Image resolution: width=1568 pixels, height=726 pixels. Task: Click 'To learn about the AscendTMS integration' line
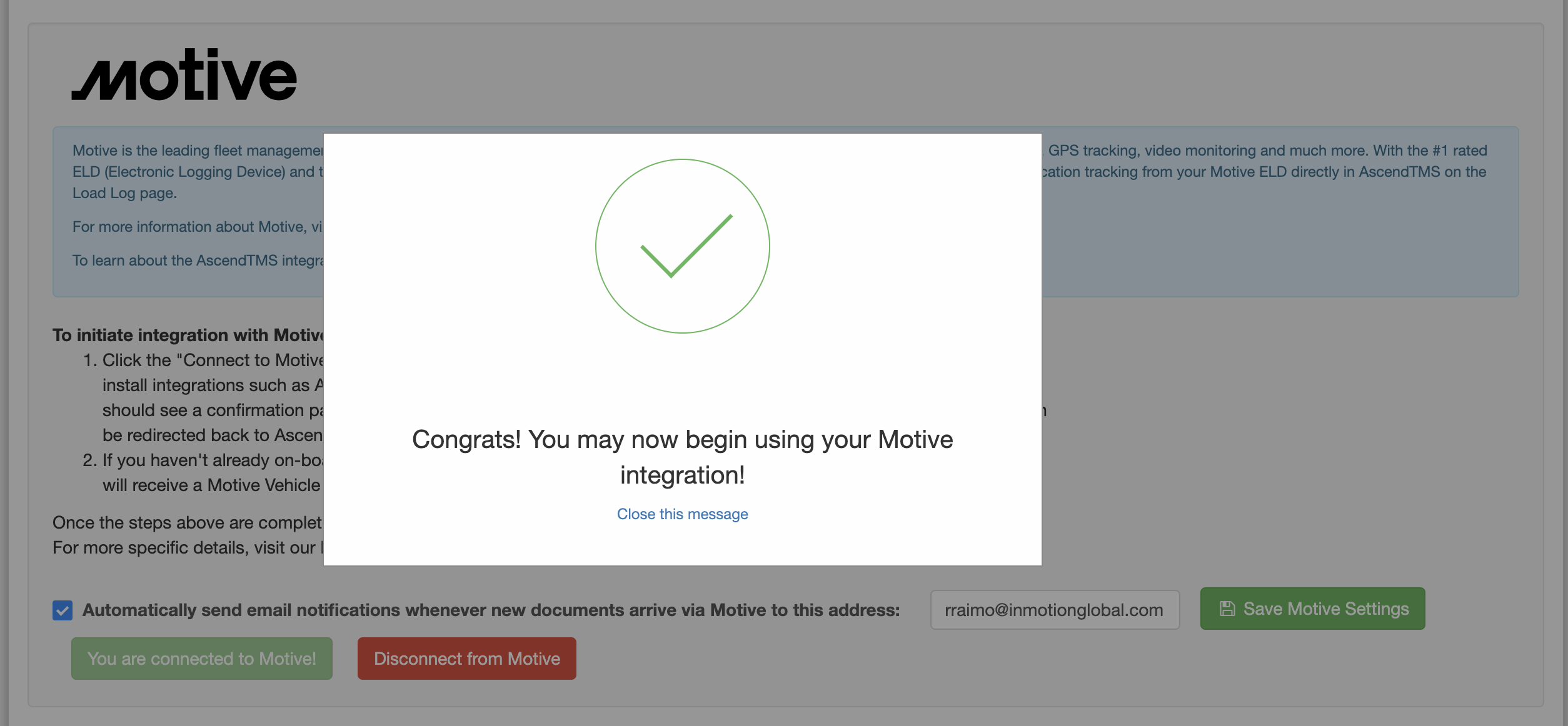pyautogui.click(x=198, y=261)
